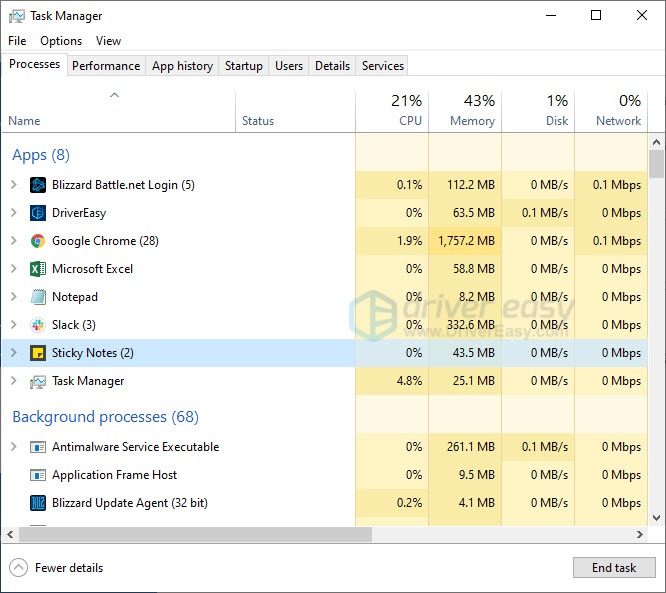Click the Fewer details arrow icon

click(x=18, y=568)
